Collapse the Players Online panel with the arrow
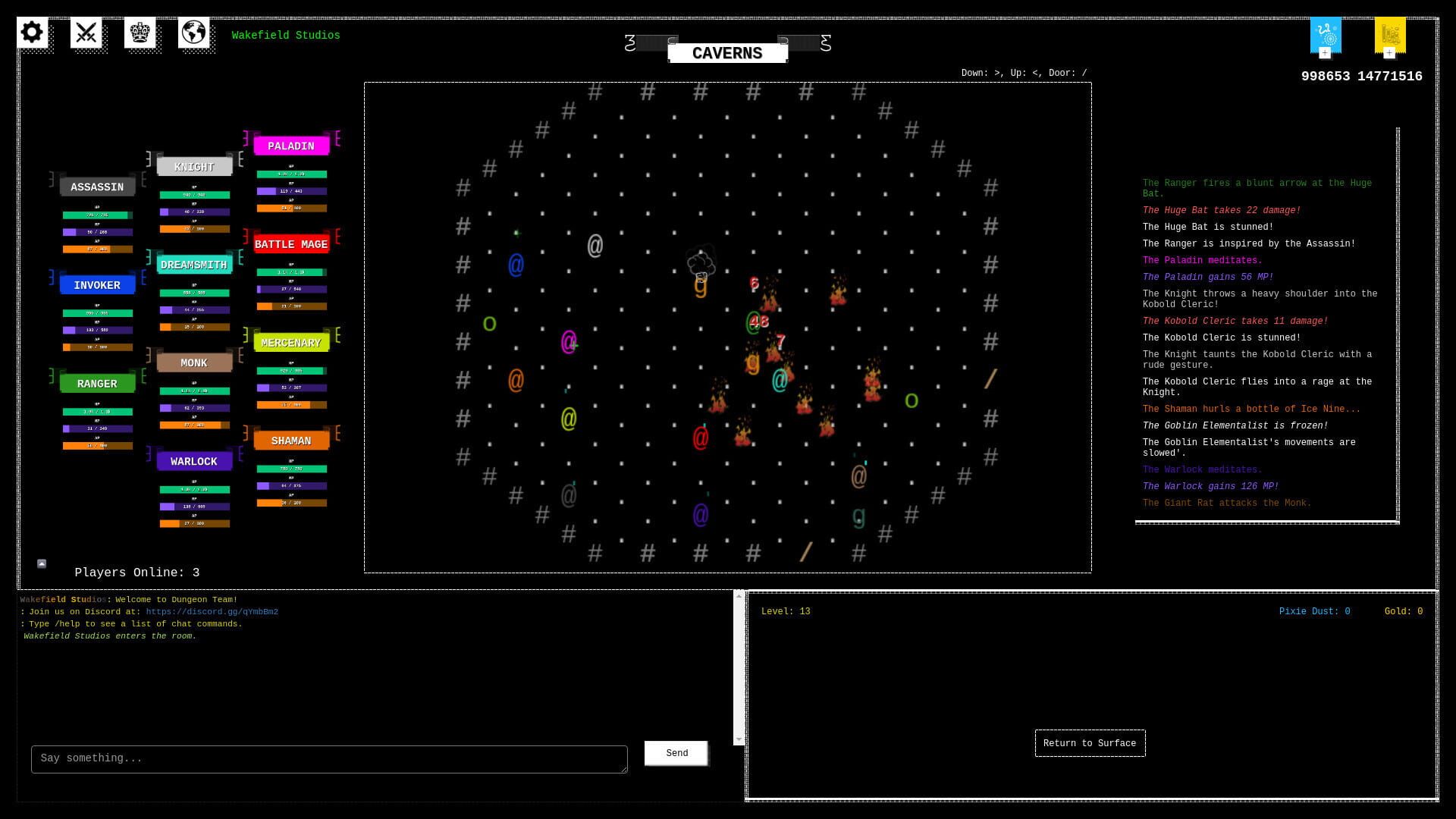The width and height of the screenshot is (1456, 819). tap(40, 563)
